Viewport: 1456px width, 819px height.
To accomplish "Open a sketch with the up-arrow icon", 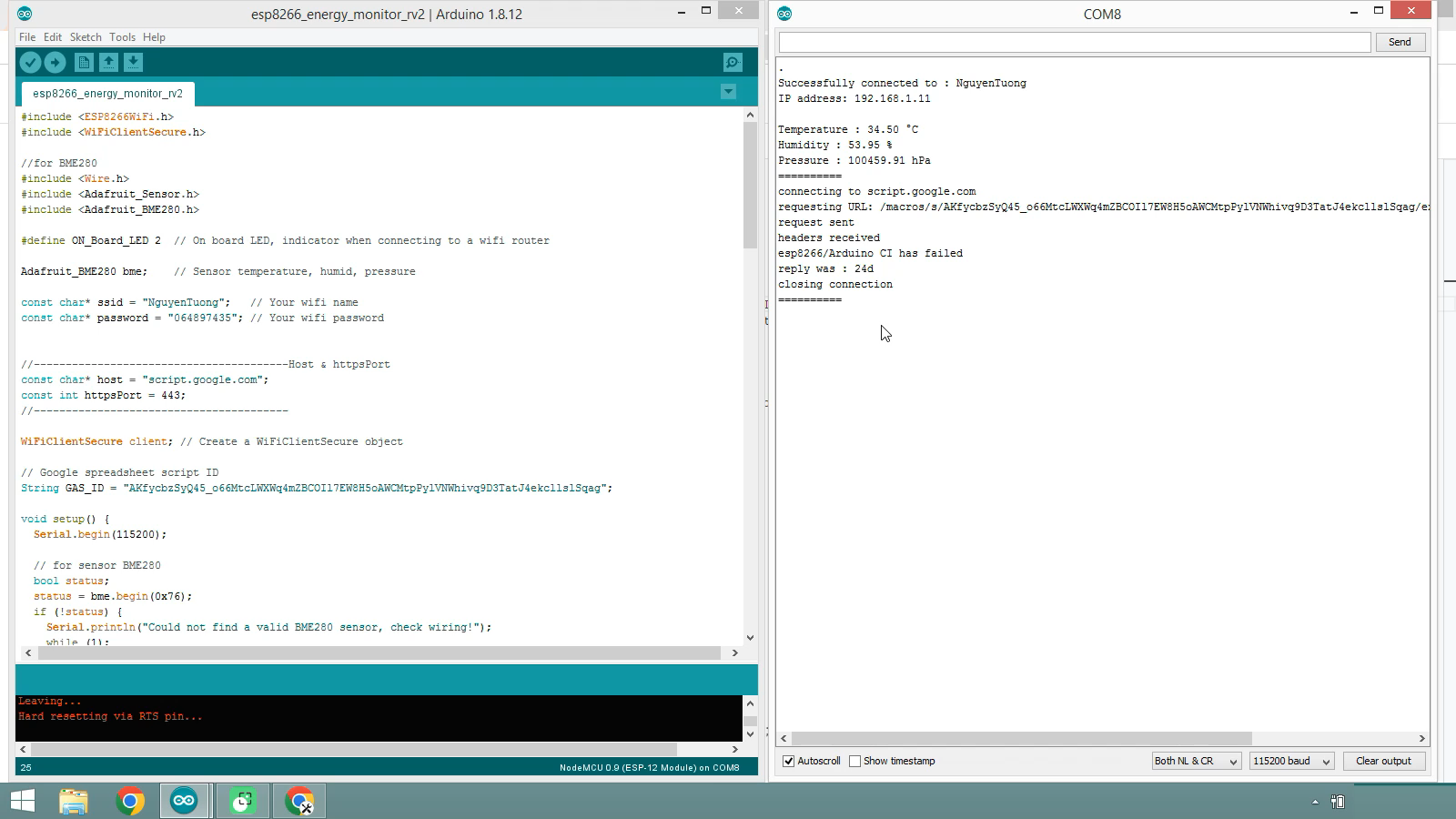I will coord(108,62).
